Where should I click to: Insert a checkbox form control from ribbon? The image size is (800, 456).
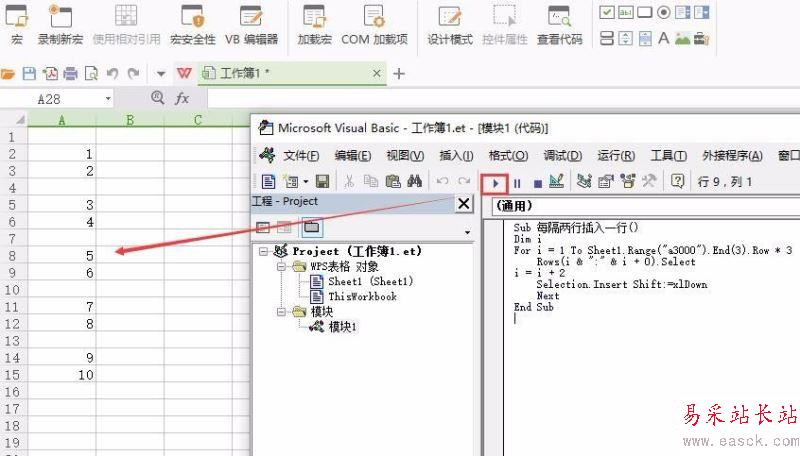(x=607, y=12)
